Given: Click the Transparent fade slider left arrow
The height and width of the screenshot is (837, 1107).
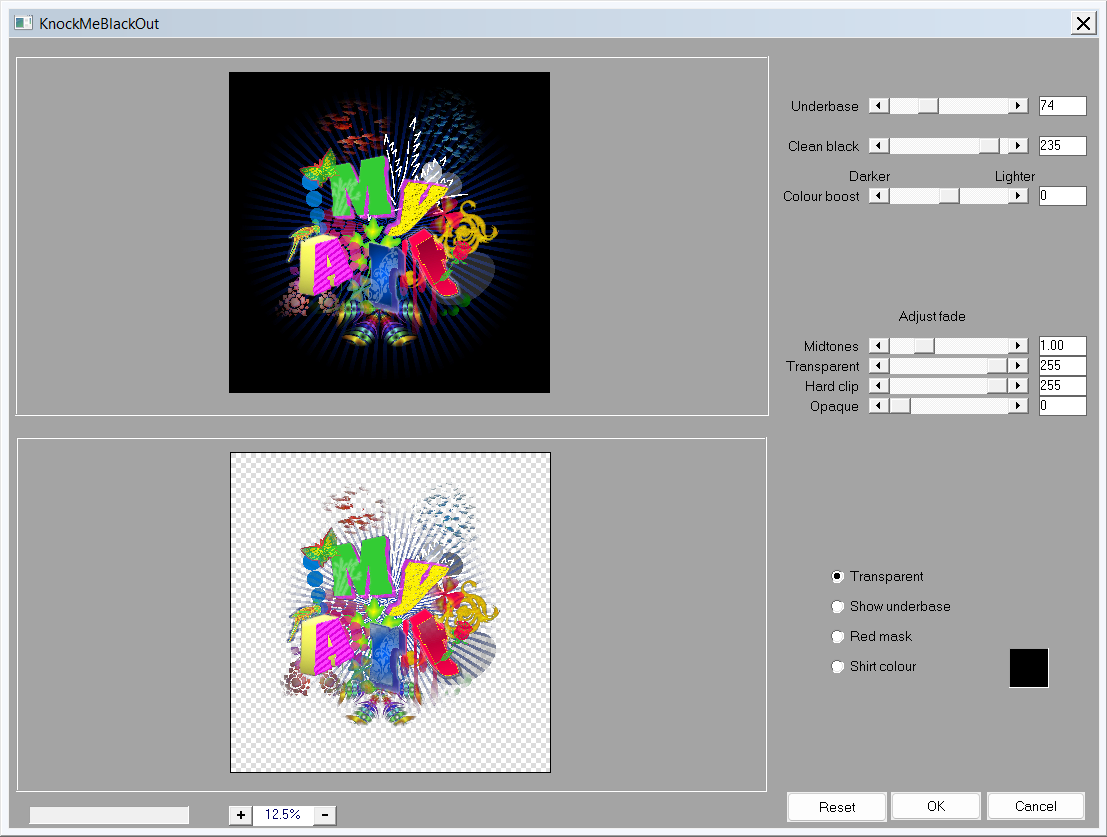Looking at the screenshot, I should [x=878, y=366].
